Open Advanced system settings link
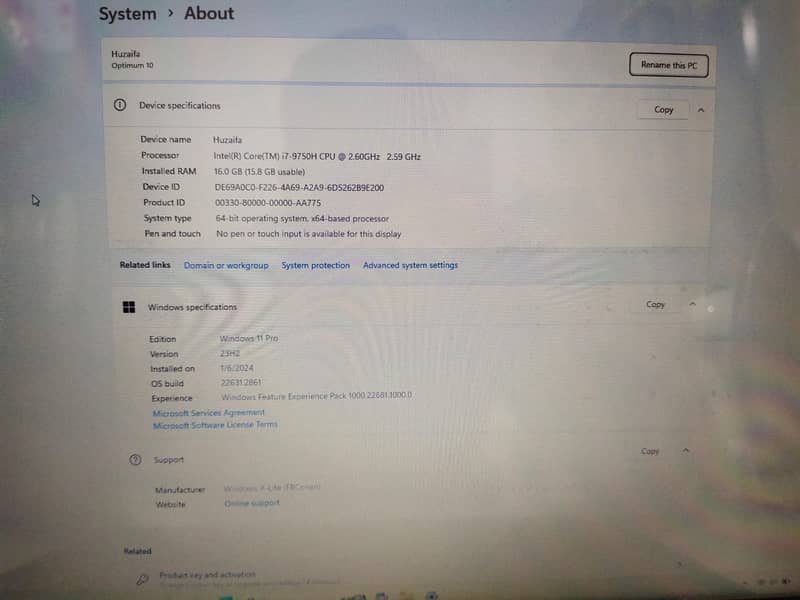The height and width of the screenshot is (600, 800). [x=410, y=265]
